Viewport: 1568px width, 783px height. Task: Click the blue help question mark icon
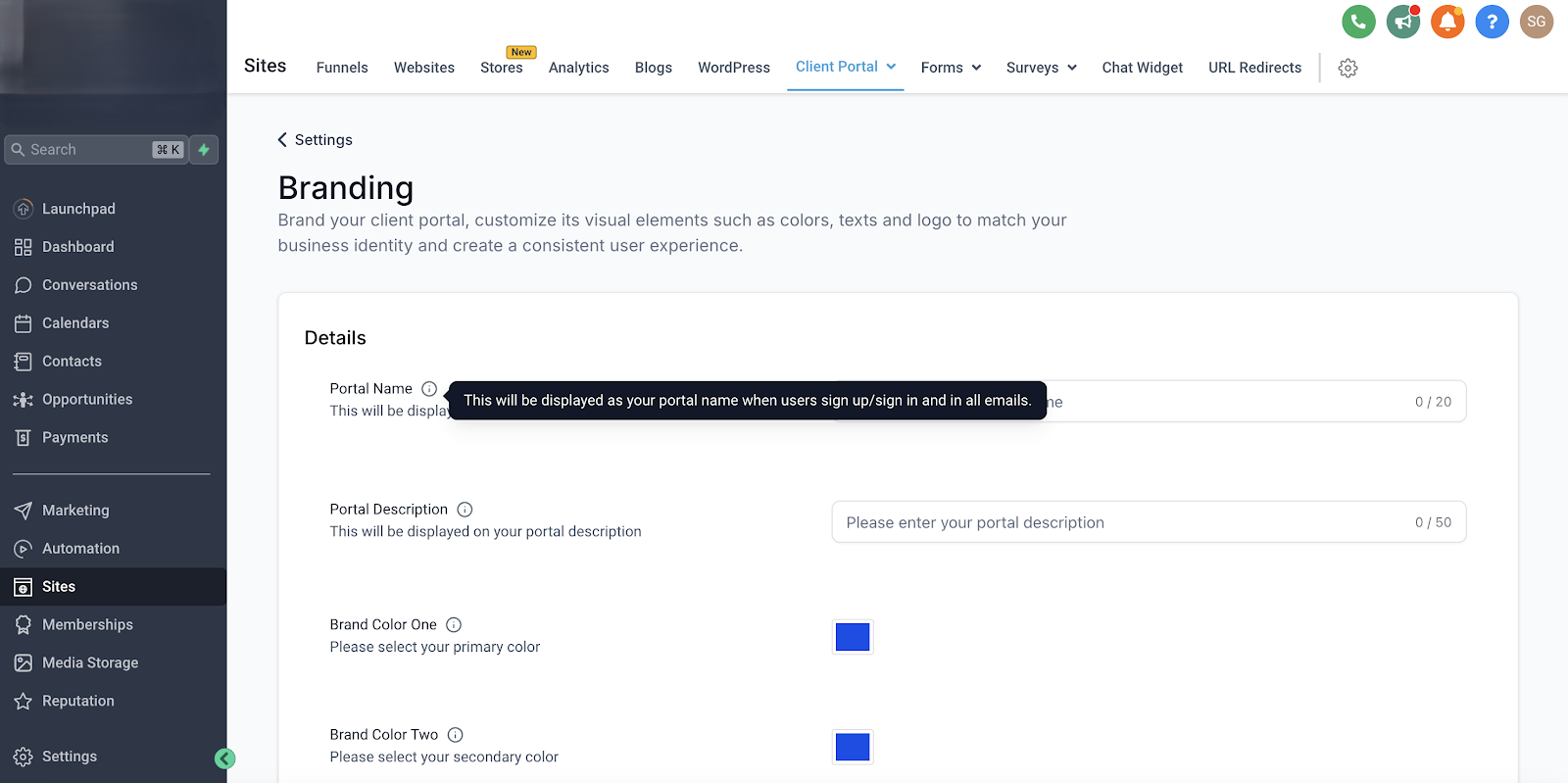[x=1492, y=22]
